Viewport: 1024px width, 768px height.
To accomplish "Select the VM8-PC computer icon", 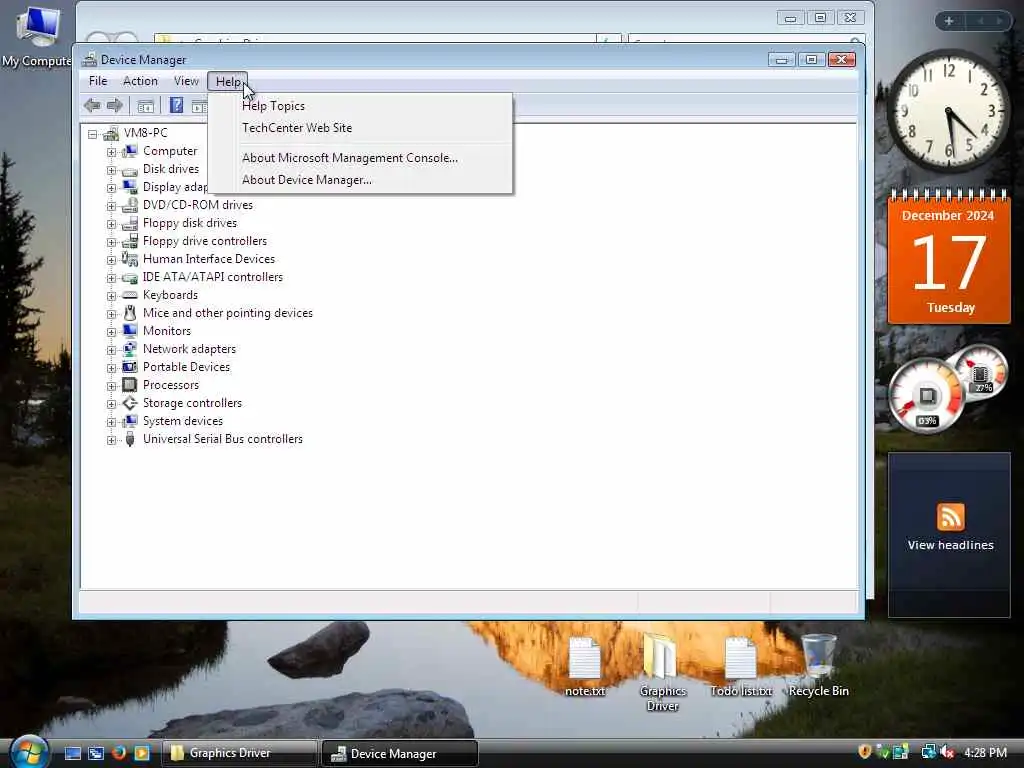I will (111, 133).
